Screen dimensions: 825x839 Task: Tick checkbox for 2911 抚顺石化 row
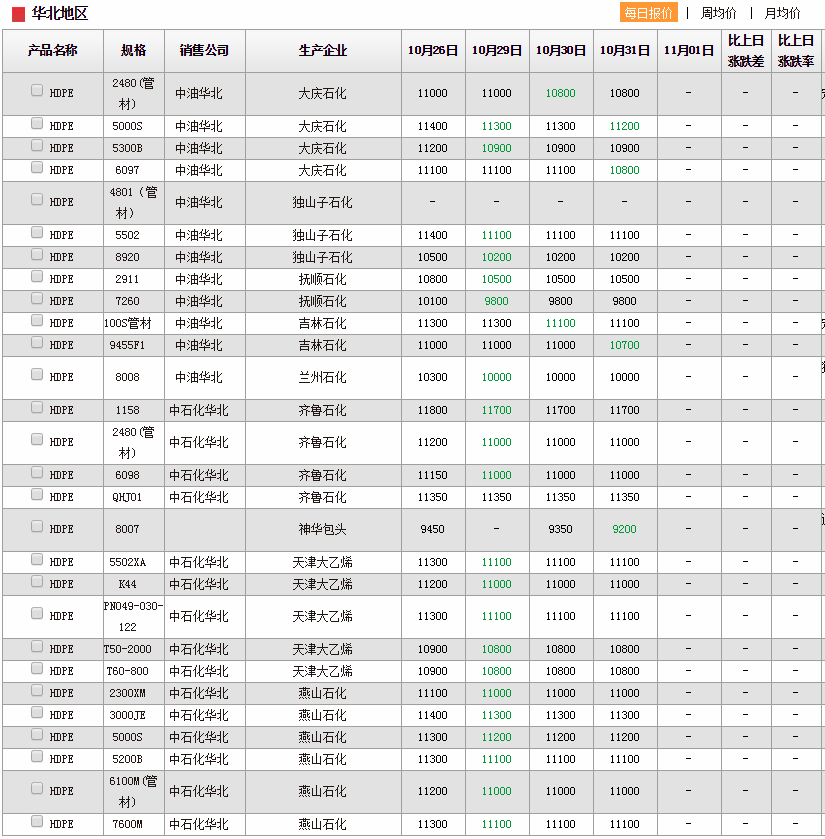coord(37,276)
